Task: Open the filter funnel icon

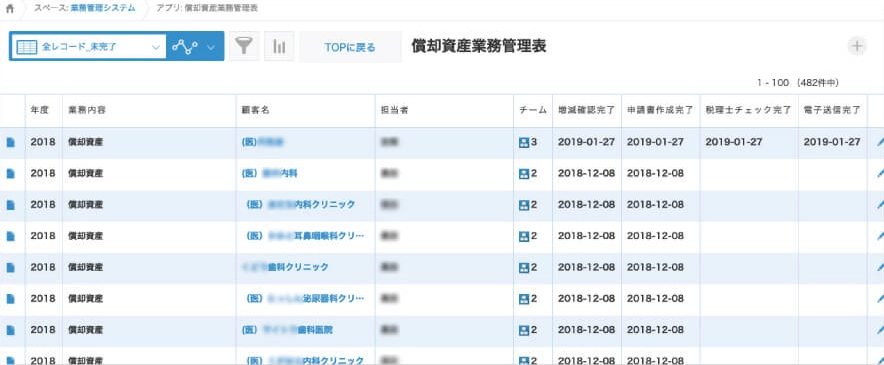Action: 244,46
